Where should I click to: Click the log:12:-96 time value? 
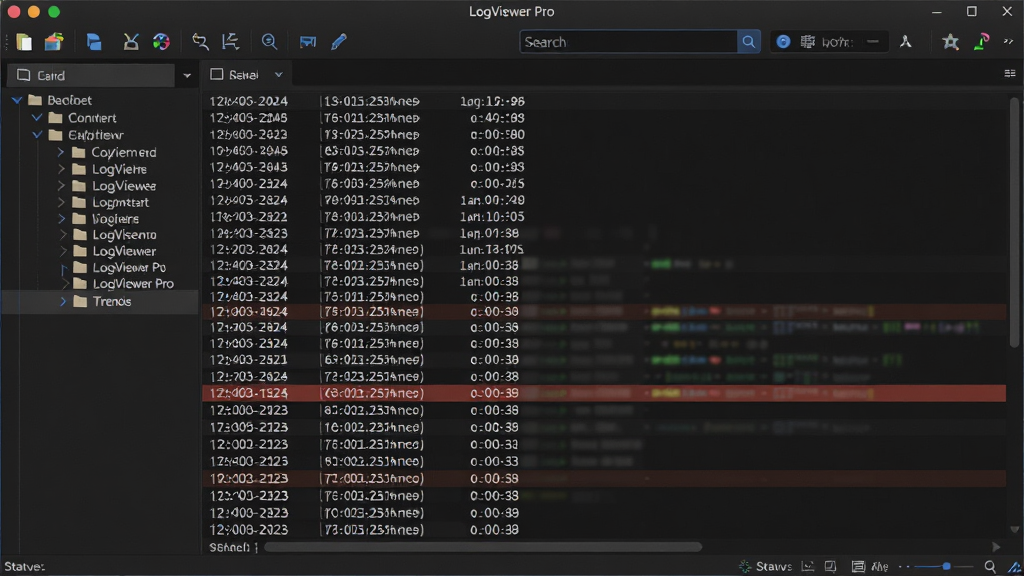(492, 101)
